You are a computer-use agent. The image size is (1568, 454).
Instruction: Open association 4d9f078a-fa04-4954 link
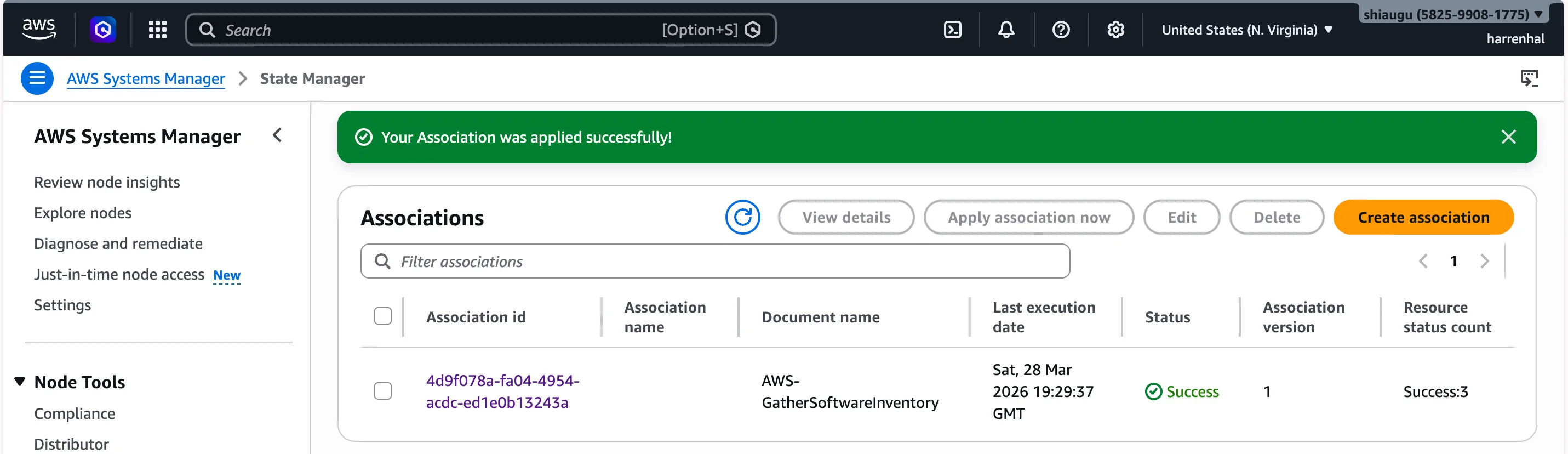503,391
